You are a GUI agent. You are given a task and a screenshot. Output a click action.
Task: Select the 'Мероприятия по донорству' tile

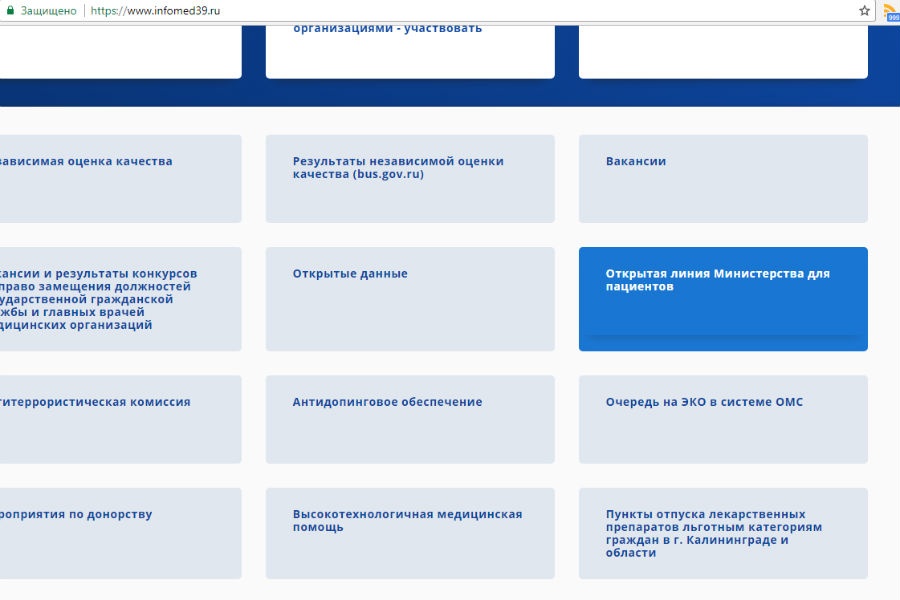tap(120, 532)
